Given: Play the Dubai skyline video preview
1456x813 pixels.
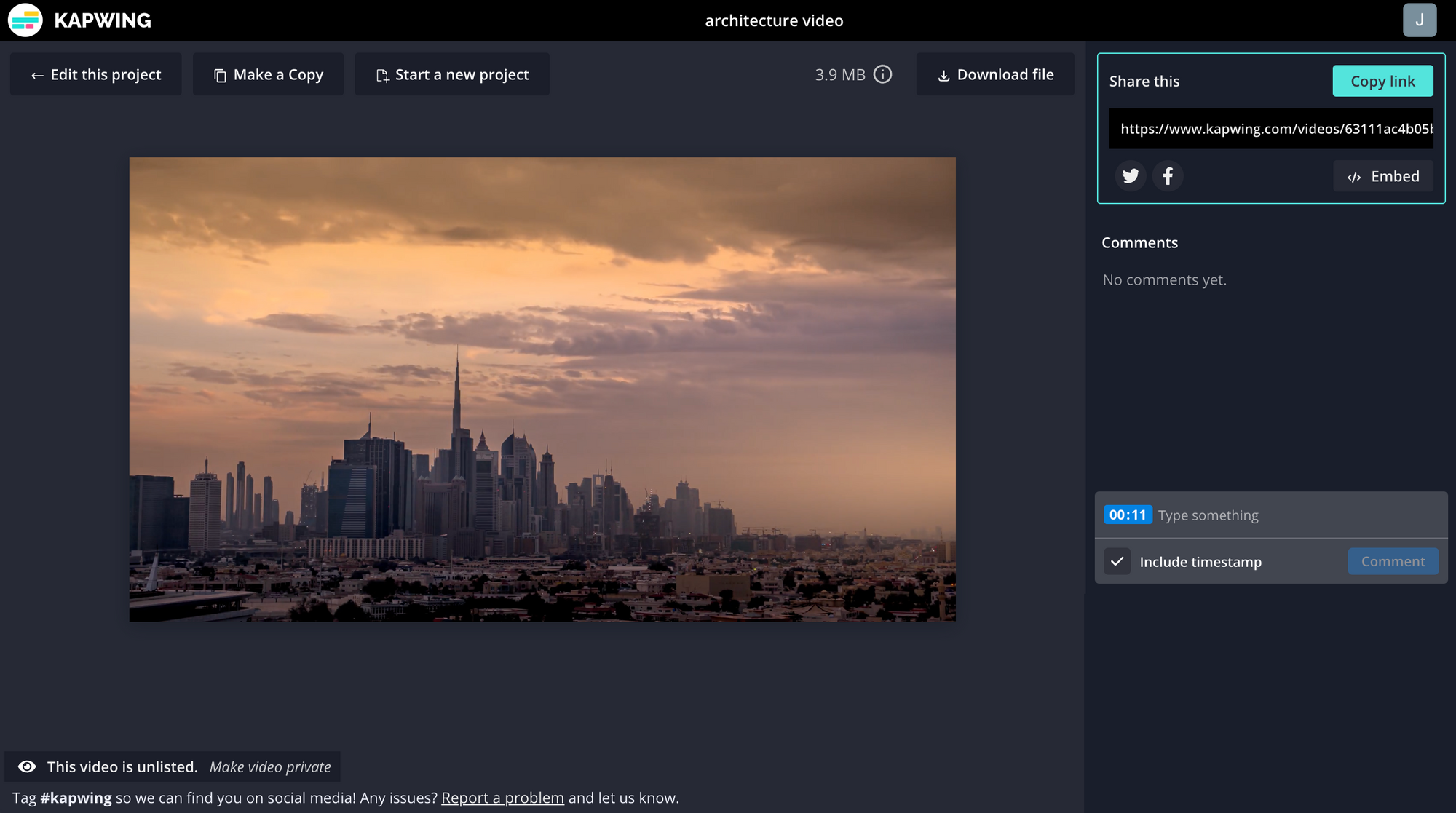Looking at the screenshot, I should tap(542, 389).
